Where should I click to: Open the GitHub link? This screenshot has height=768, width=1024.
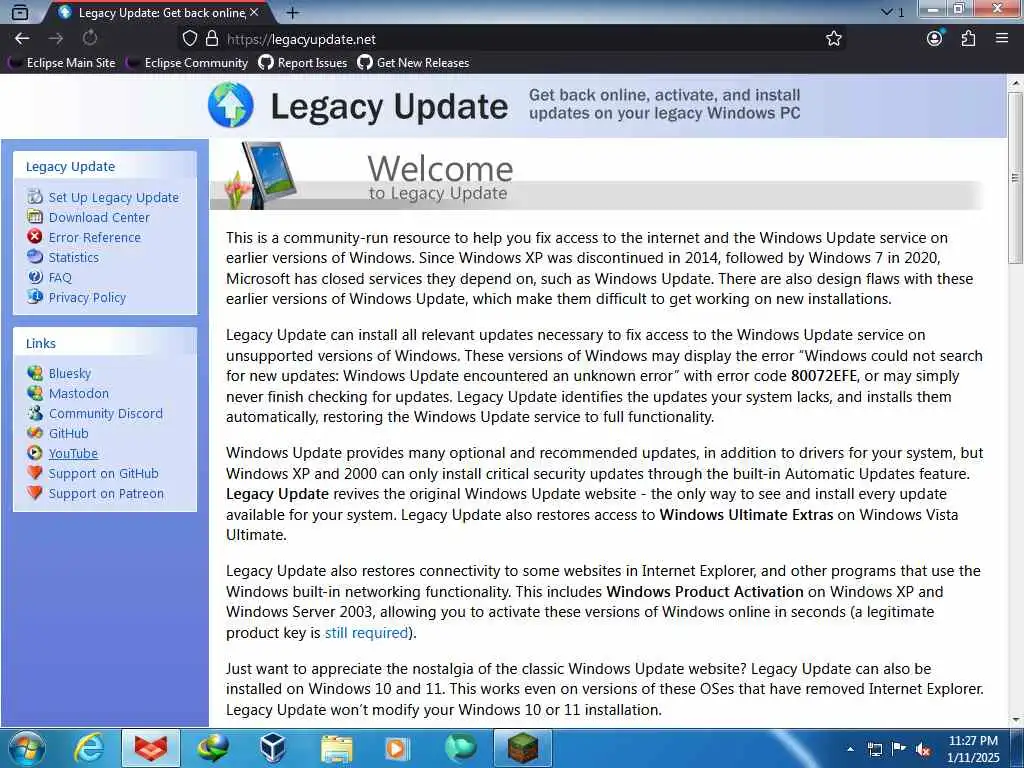(69, 434)
